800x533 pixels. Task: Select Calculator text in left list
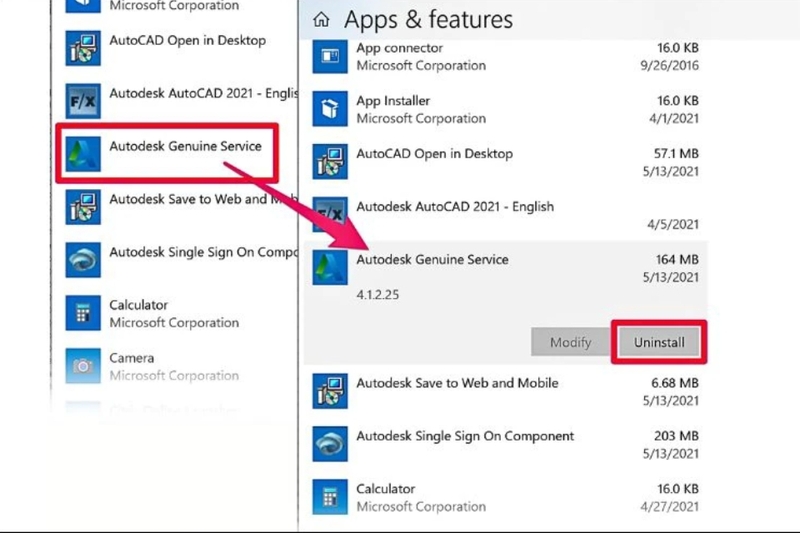pyautogui.click(x=138, y=305)
